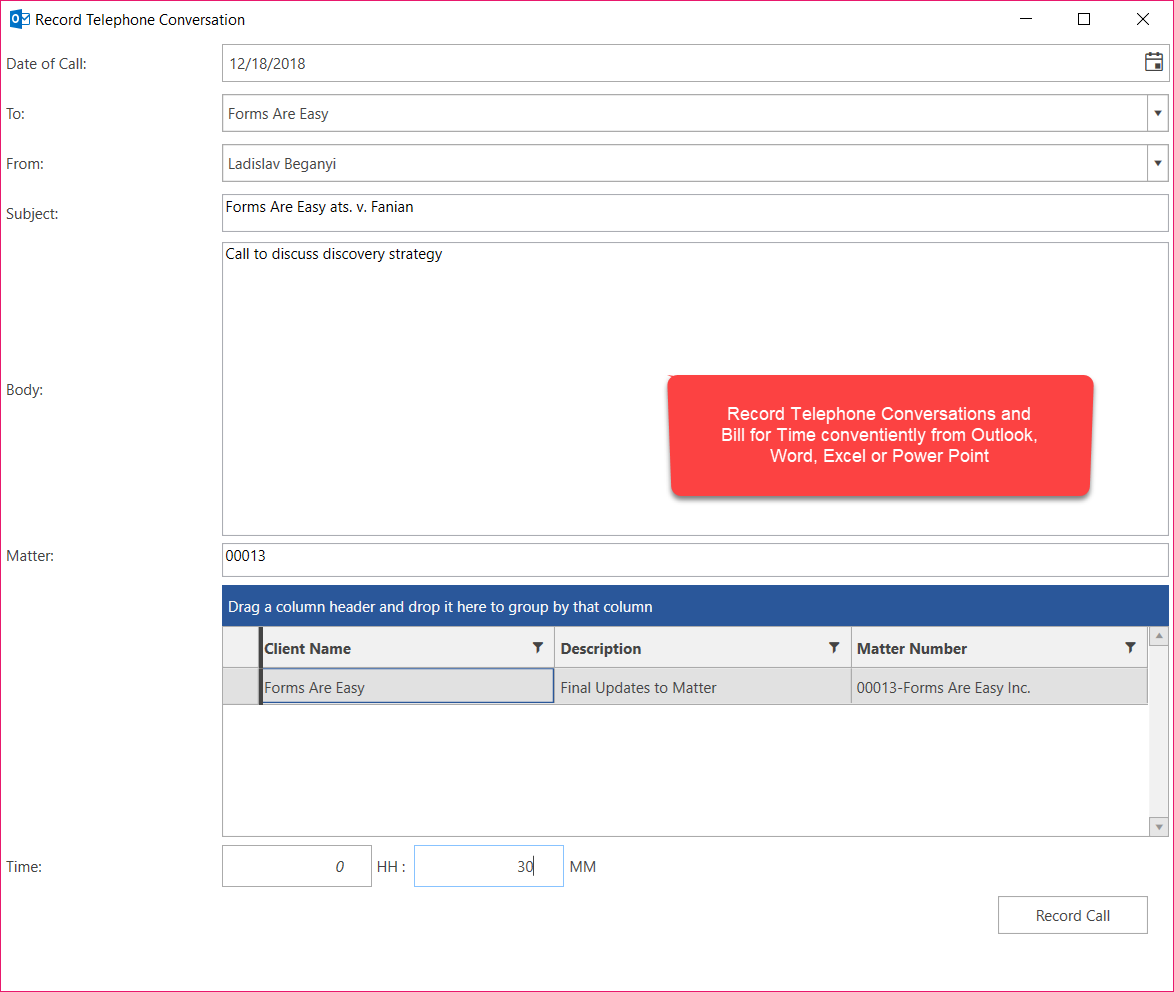Click the Outlook icon in title bar
The image size is (1174, 992).
pyautogui.click(x=18, y=19)
